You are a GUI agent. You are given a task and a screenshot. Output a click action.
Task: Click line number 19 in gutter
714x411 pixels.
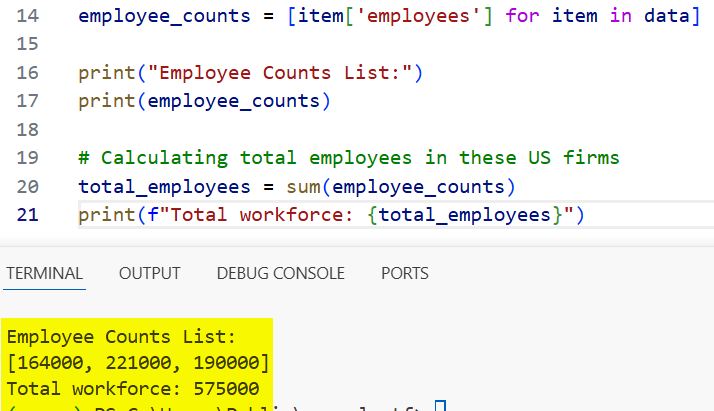pyautogui.click(x=28, y=158)
